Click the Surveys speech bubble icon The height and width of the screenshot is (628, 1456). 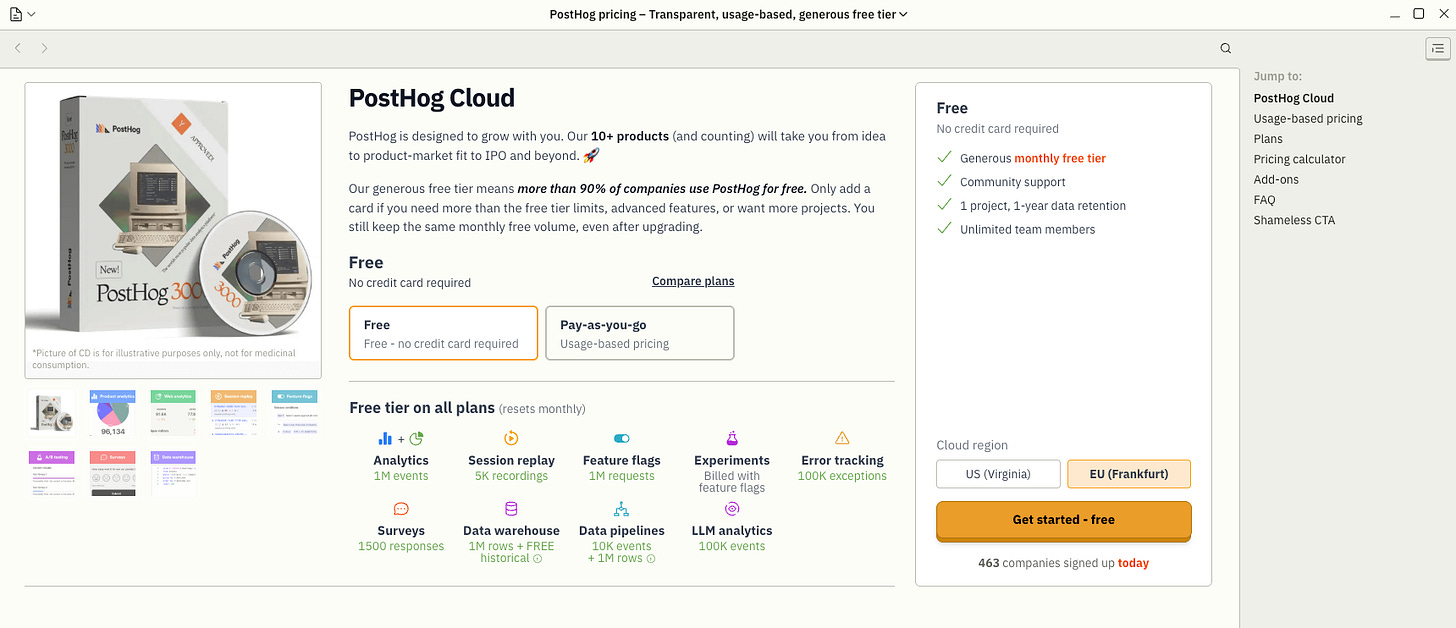tap(401, 509)
